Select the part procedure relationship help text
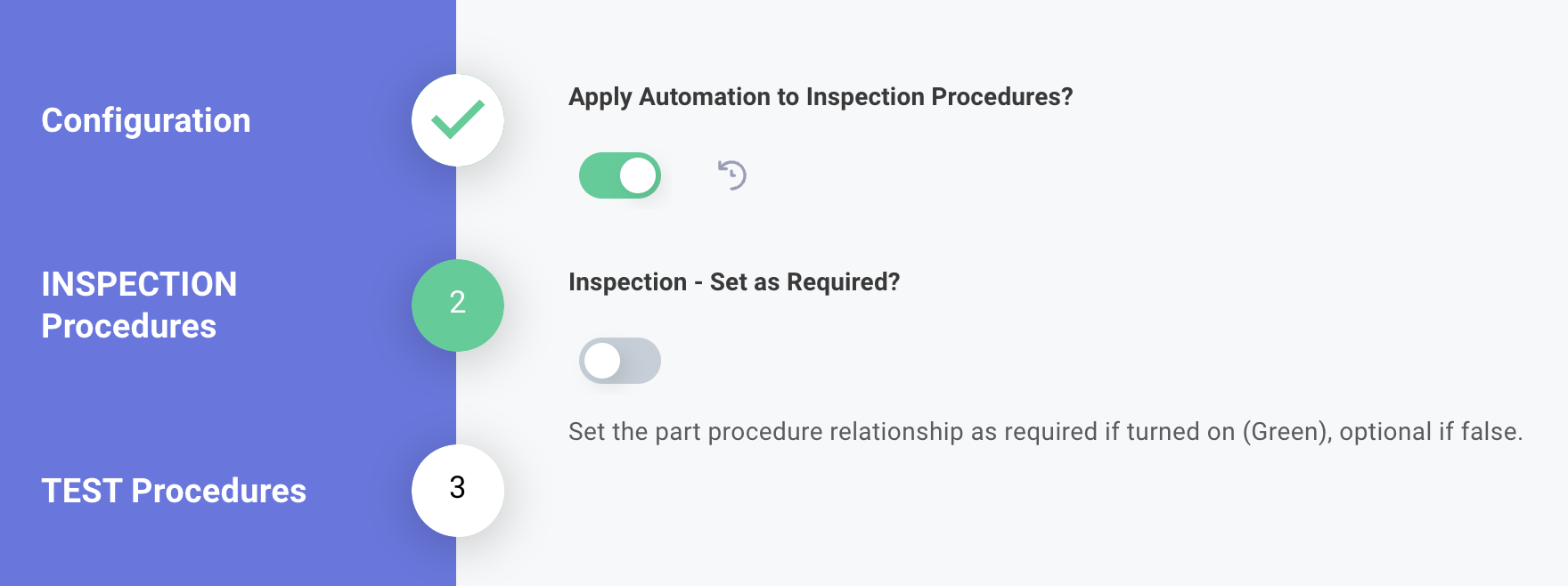Image resolution: width=1568 pixels, height=586 pixels. [x=1046, y=431]
